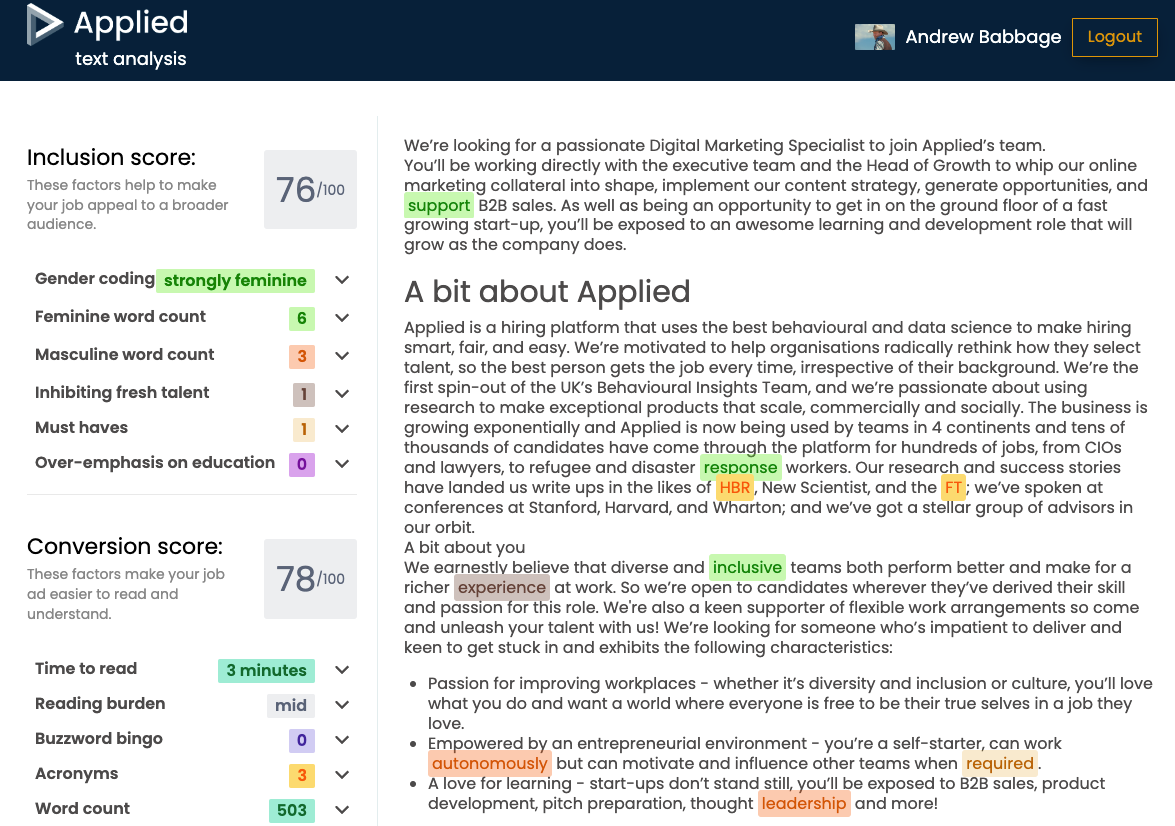Expand the Masculine word count details
The width and height of the screenshot is (1175, 826).
(x=341, y=355)
